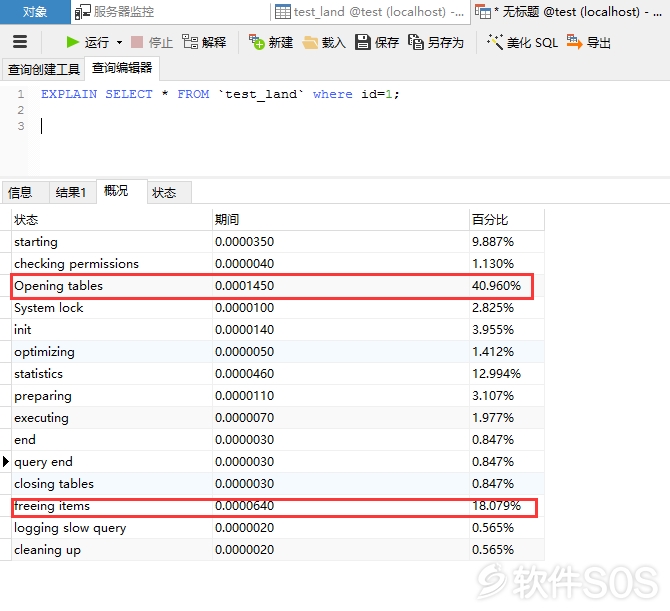Click percentage value 9.887%
The width and height of the screenshot is (670, 611).
pyautogui.click(x=493, y=242)
